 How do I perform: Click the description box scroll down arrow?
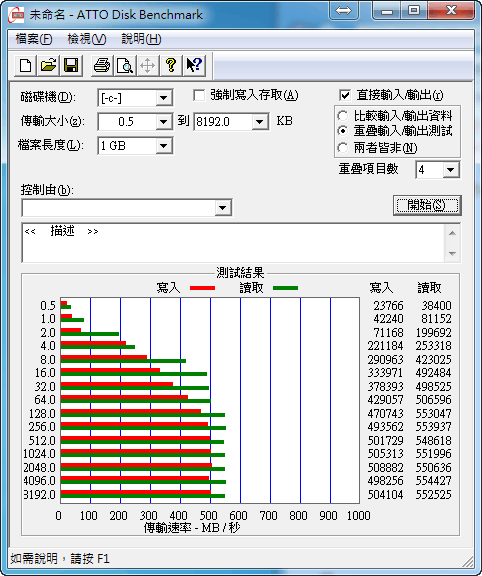pyautogui.click(x=452, y=253)
